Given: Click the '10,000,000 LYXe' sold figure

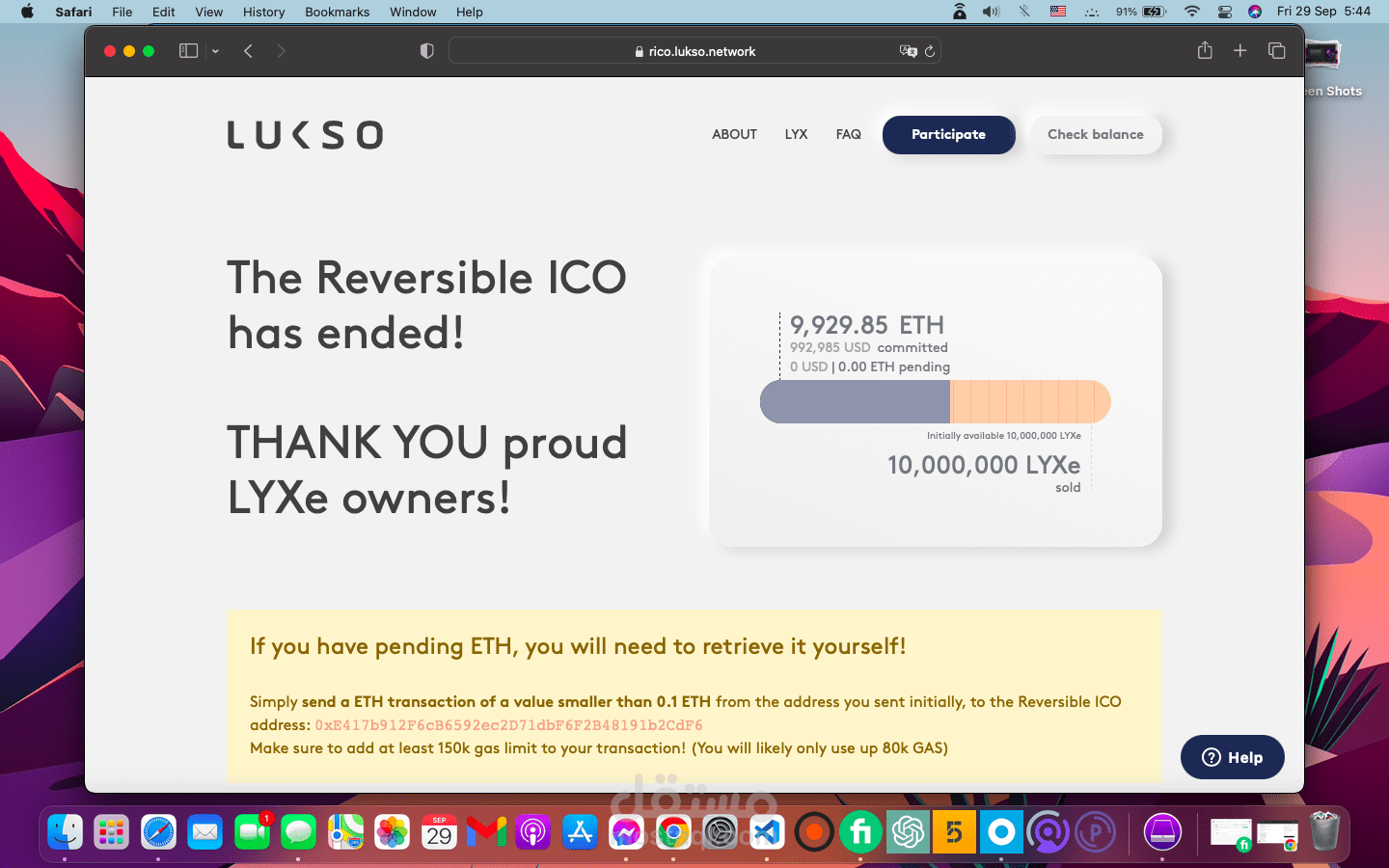Looking at the screenshot, I should pyautogui.click(x=984, y=465).
